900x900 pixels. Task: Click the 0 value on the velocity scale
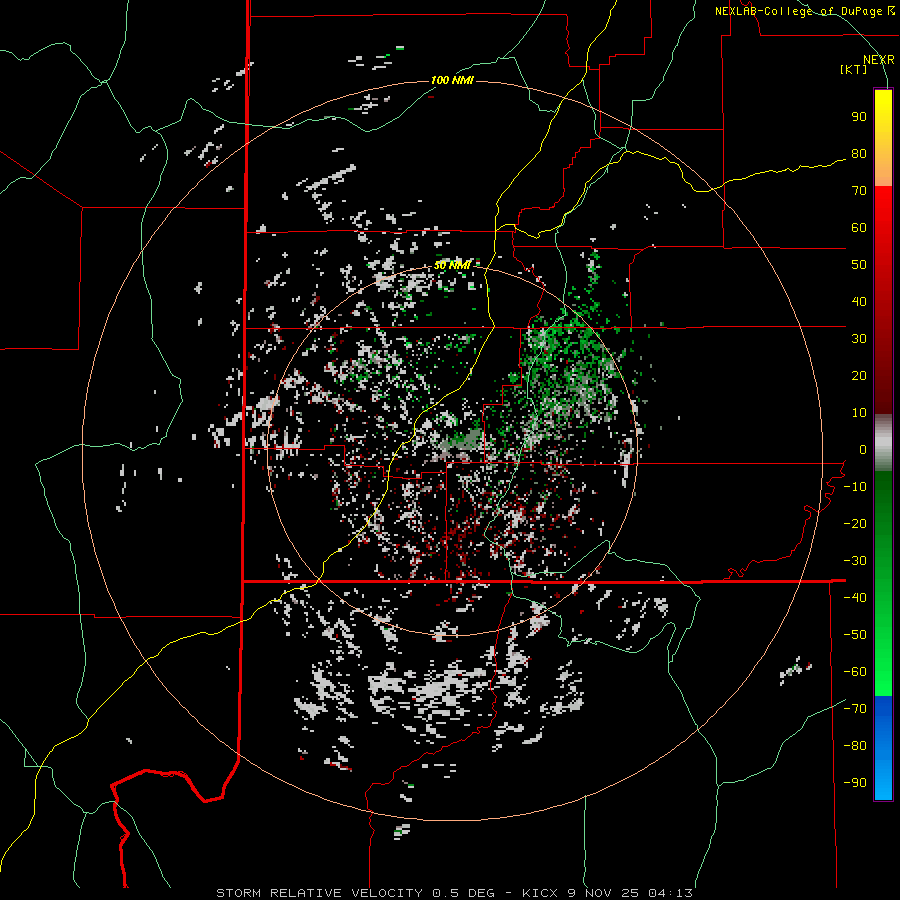tap(863, 450)
